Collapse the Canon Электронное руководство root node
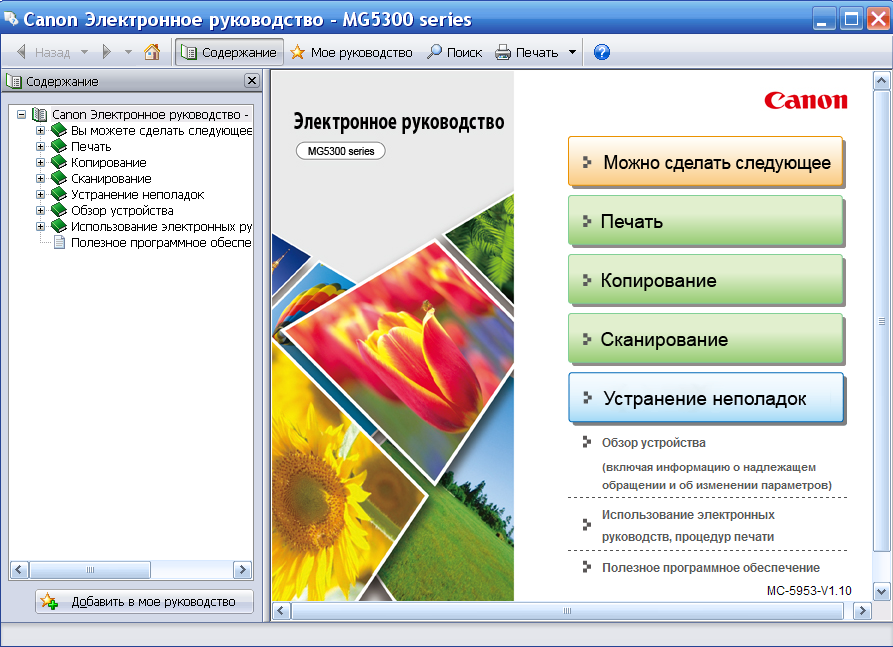Image resolution: width=893 pixels, height=647 pixels. point(22,114)
